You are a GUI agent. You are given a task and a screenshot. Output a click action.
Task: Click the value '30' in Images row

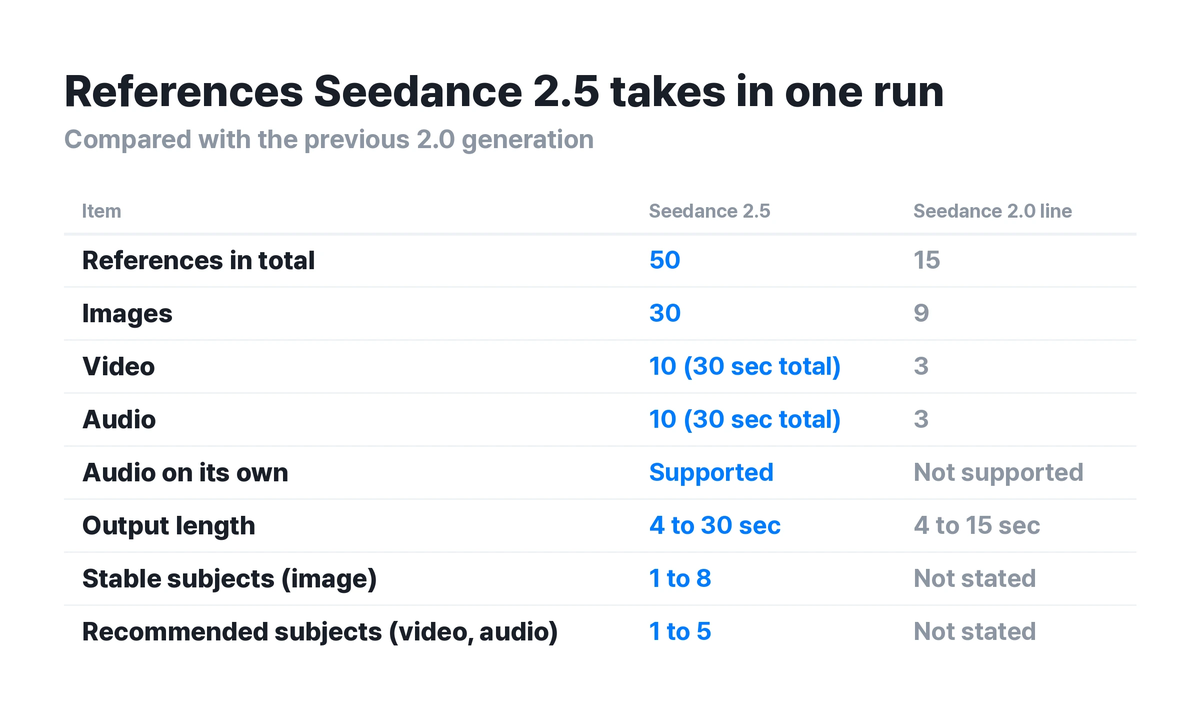click(x=664, y=314)
